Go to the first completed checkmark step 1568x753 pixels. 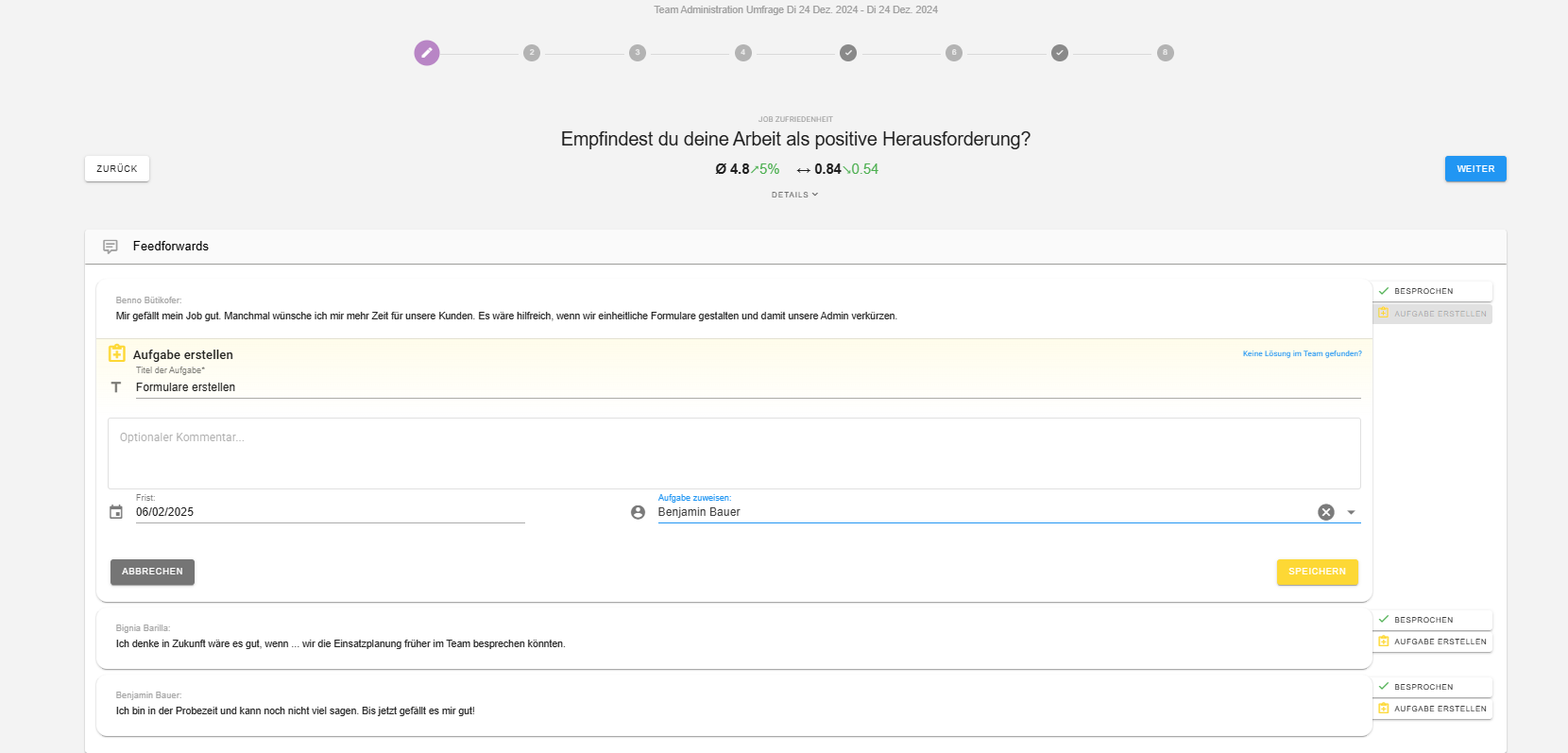coord(848,53)
